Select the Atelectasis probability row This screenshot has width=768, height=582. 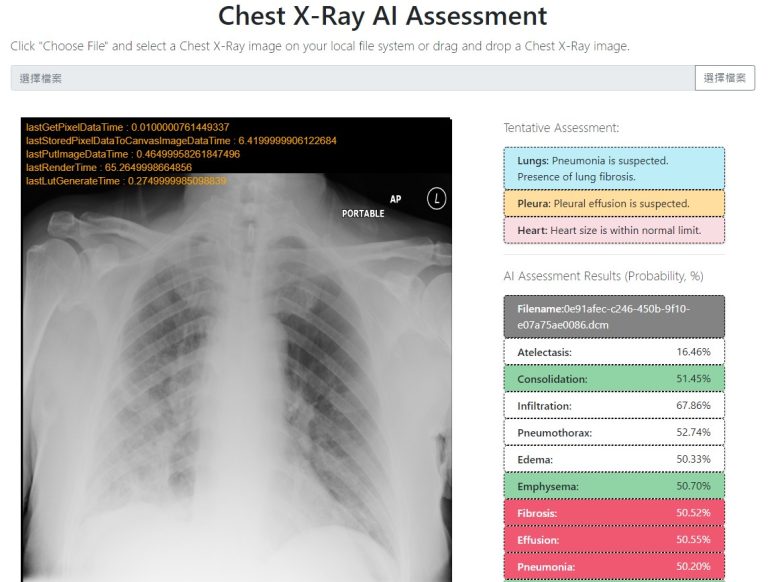[x=614, y=352]
